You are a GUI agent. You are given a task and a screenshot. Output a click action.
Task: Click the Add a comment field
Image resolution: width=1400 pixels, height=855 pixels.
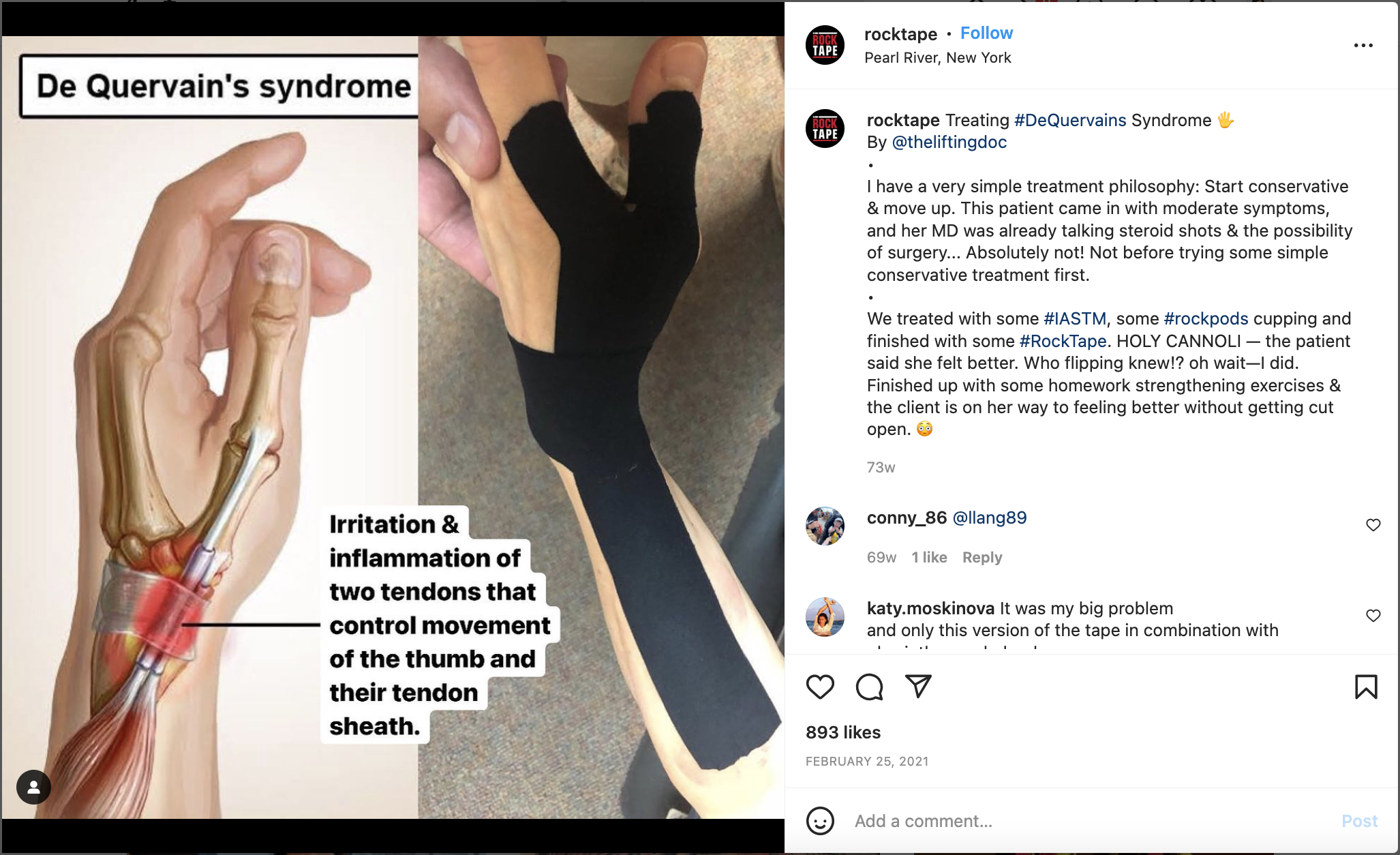(1091, 821)
